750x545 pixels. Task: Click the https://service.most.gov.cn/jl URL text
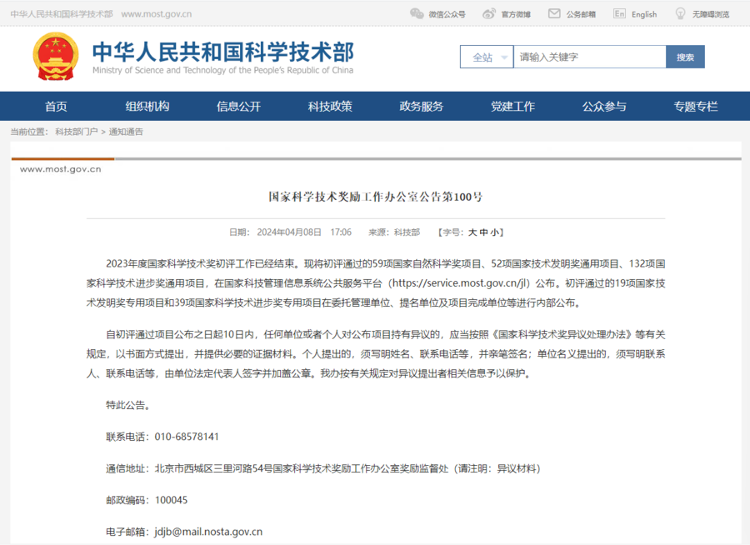[x=459, y=283]
